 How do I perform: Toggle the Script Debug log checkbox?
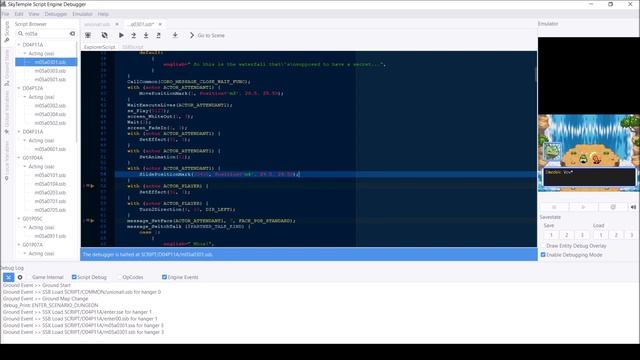(x=74, y=277)
